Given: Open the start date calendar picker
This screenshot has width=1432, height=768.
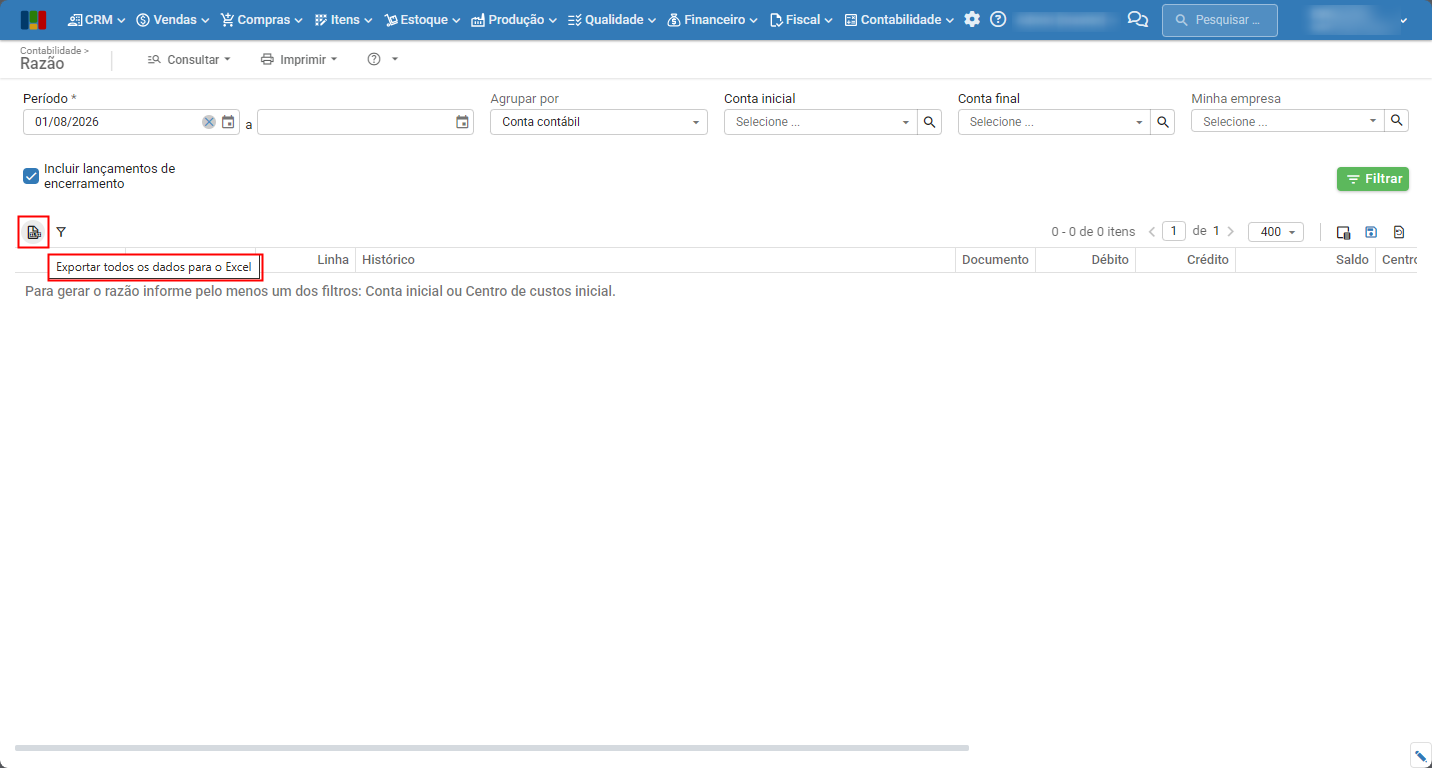Looking at the screenshot, I should click(x=228, y=122).
